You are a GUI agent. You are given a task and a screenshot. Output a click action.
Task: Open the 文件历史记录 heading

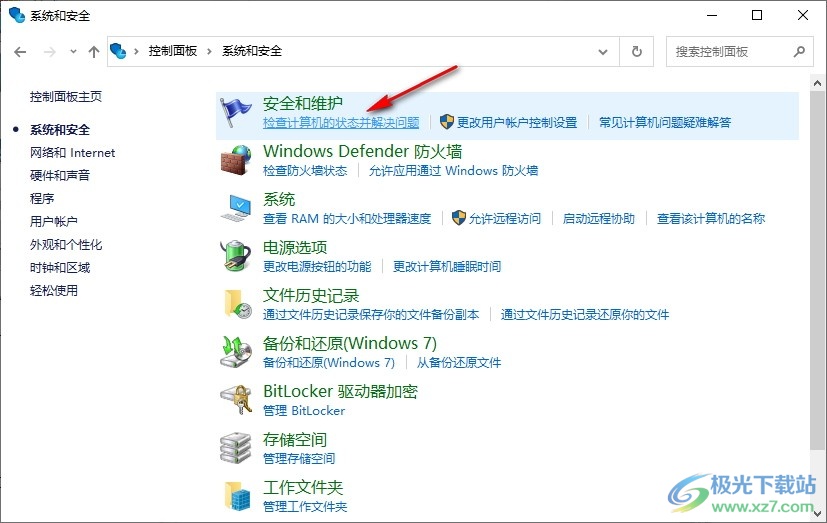pyautogui.click(x=311, y=295)
